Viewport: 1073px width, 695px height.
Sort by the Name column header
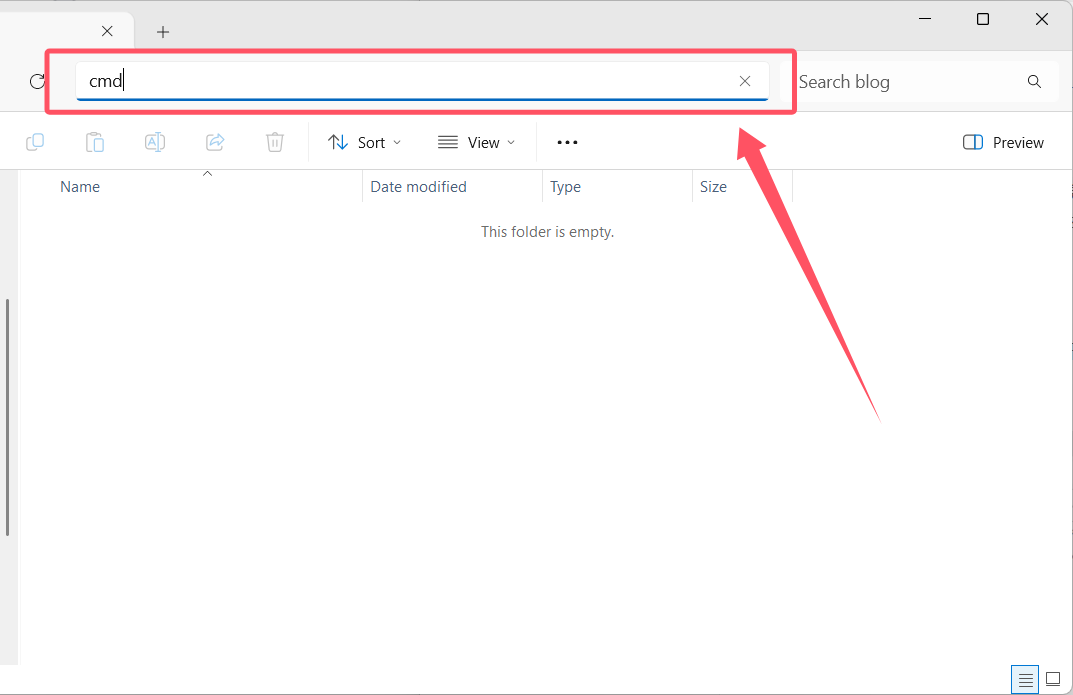[x=80, y=187]
